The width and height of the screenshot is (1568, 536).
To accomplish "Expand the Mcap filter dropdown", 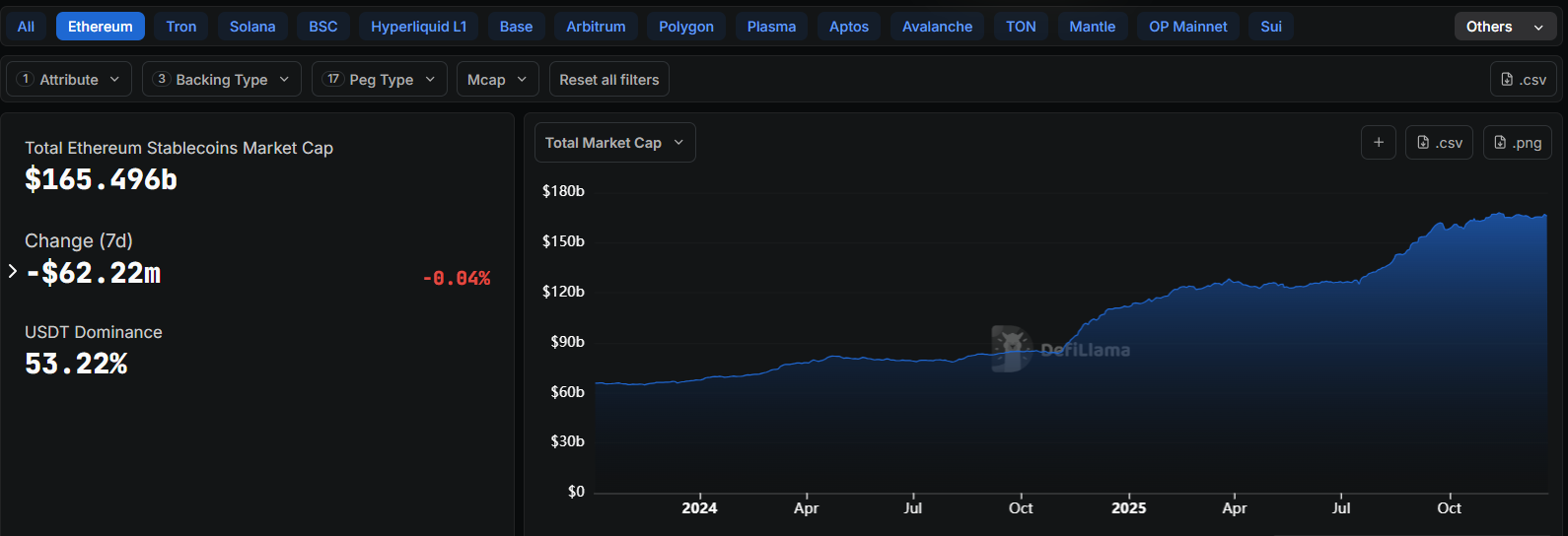I will [497, 80].
